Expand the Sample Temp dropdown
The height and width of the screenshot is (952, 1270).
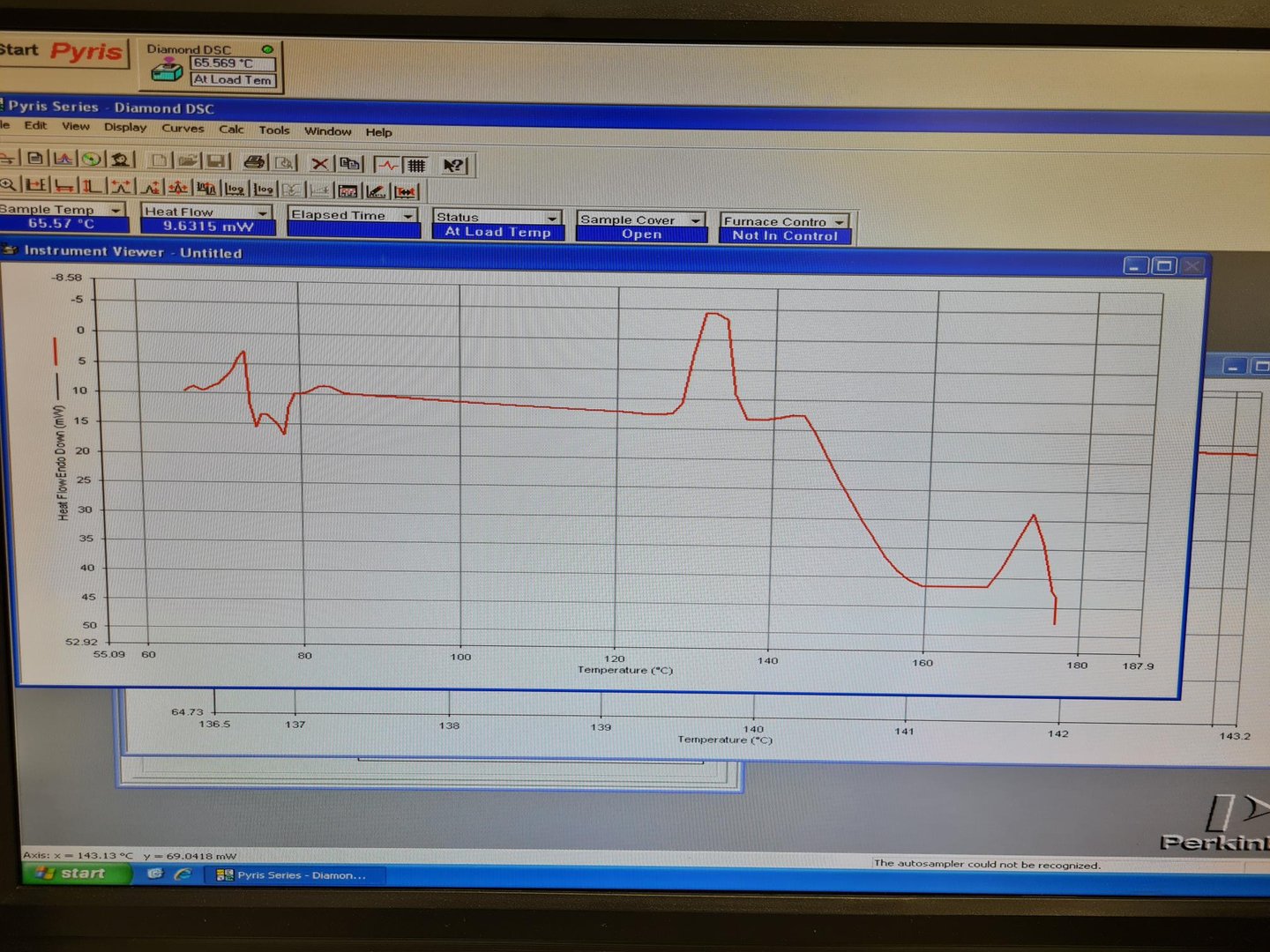pos(116,210)
